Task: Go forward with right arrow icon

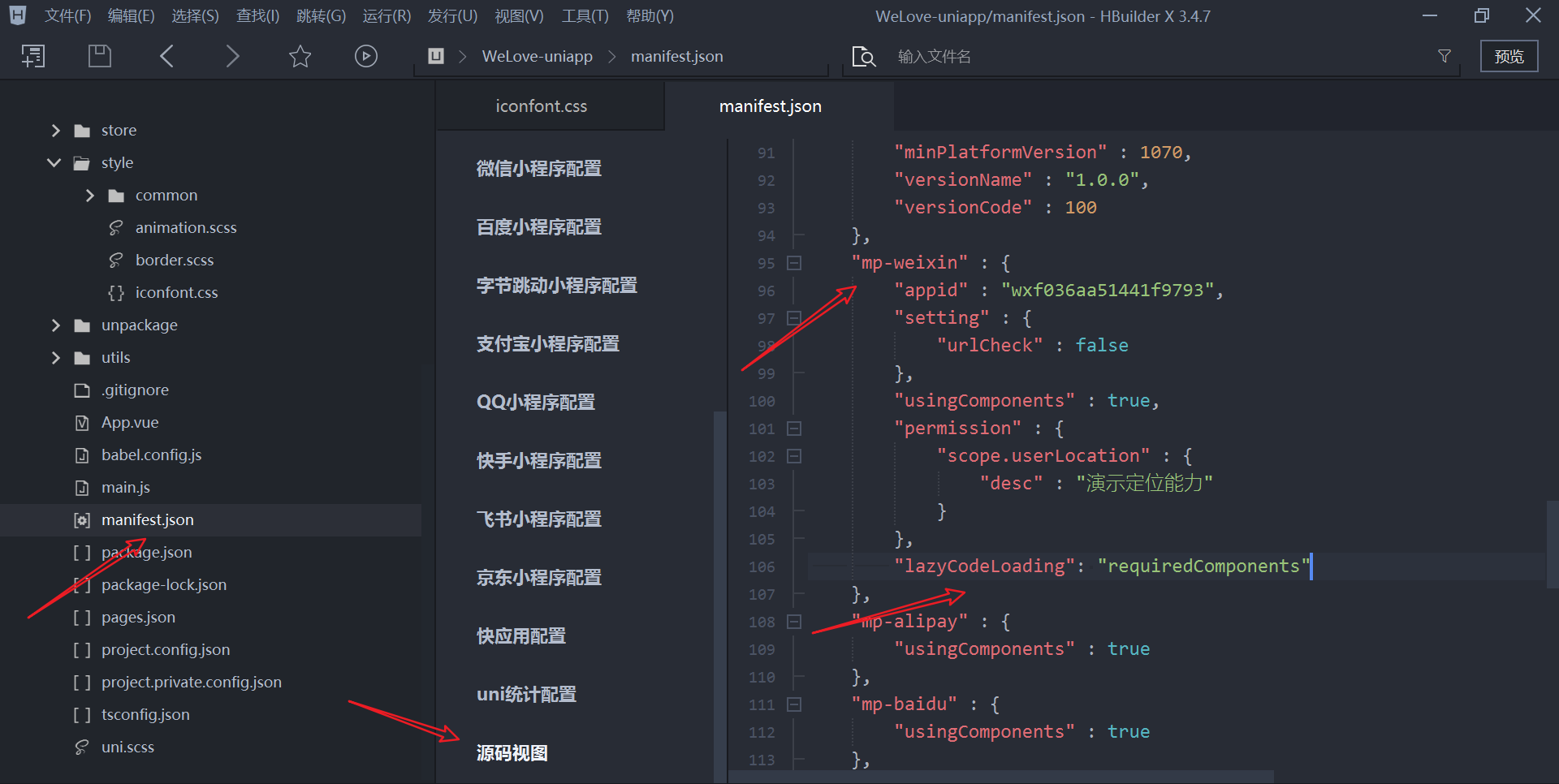Action: [232, 56]
